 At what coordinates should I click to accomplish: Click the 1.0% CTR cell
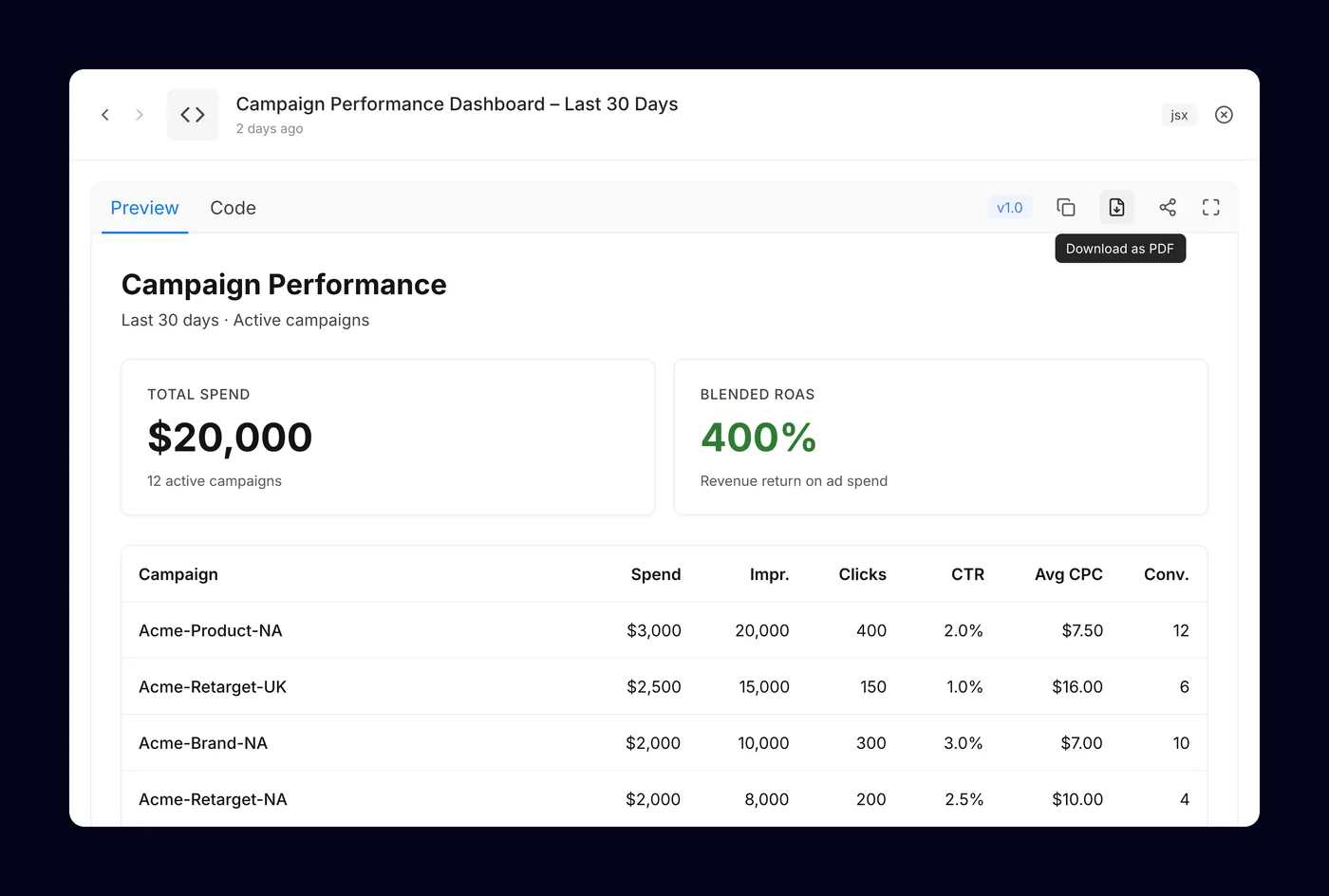pyautogui.click(x=964, y=687)
